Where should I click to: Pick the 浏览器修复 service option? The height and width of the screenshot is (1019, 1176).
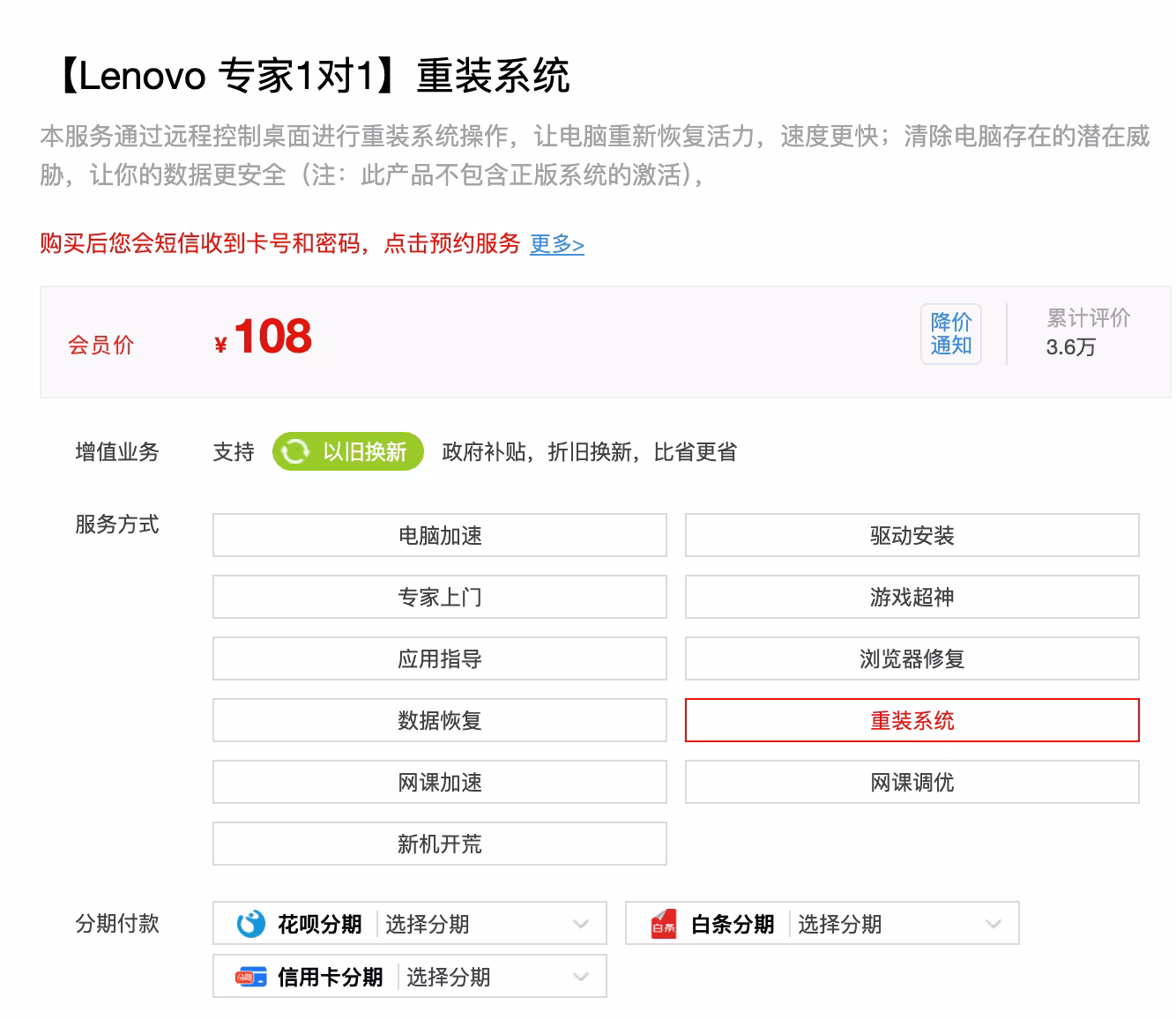coord(912,658)
